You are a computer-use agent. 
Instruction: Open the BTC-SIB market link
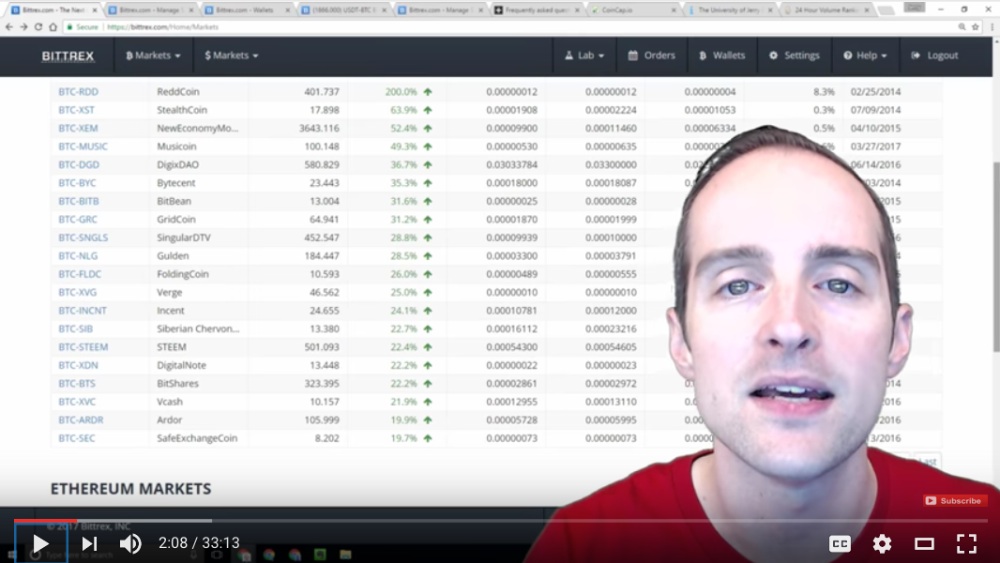(x=75, y=329)
